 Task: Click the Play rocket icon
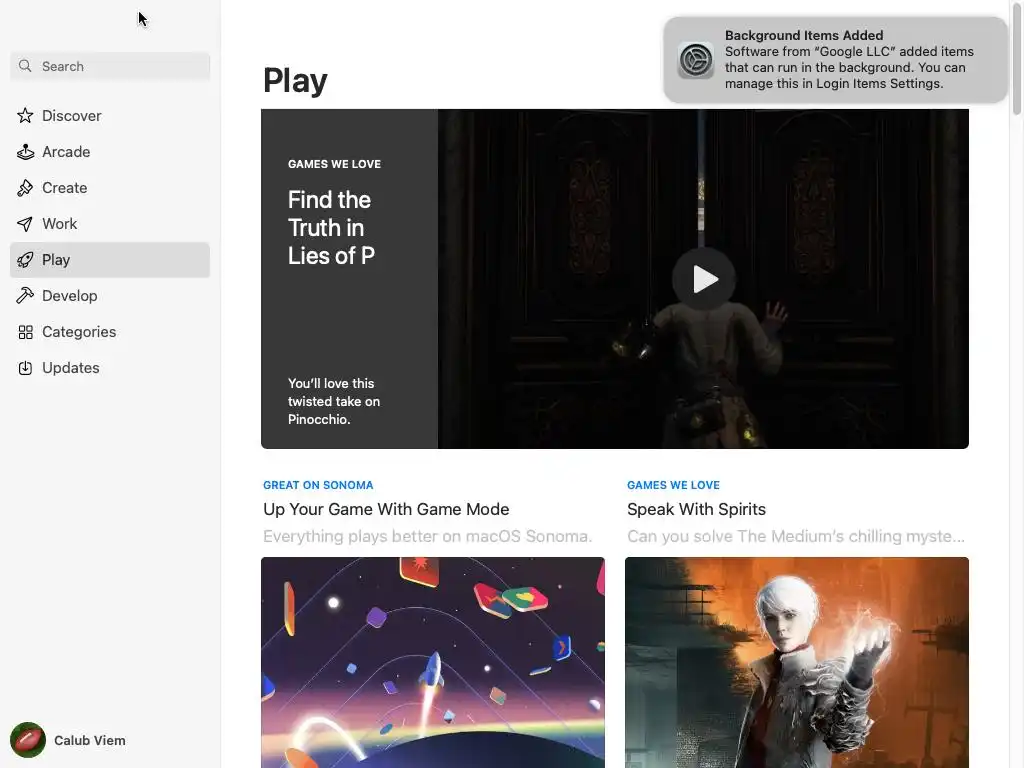tap(25, 260)
